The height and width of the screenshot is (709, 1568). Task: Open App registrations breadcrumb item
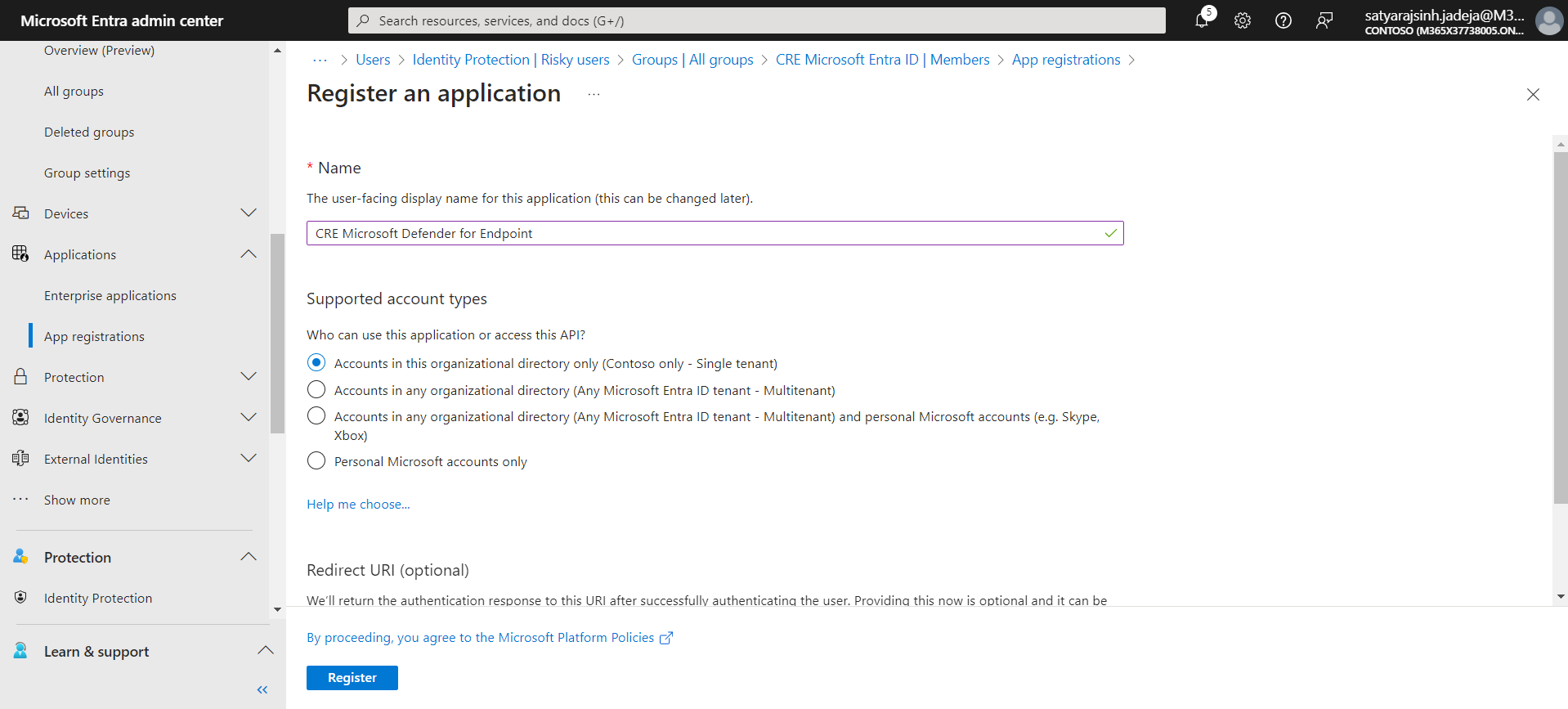pyautogui.click(x=1066, y=60)
